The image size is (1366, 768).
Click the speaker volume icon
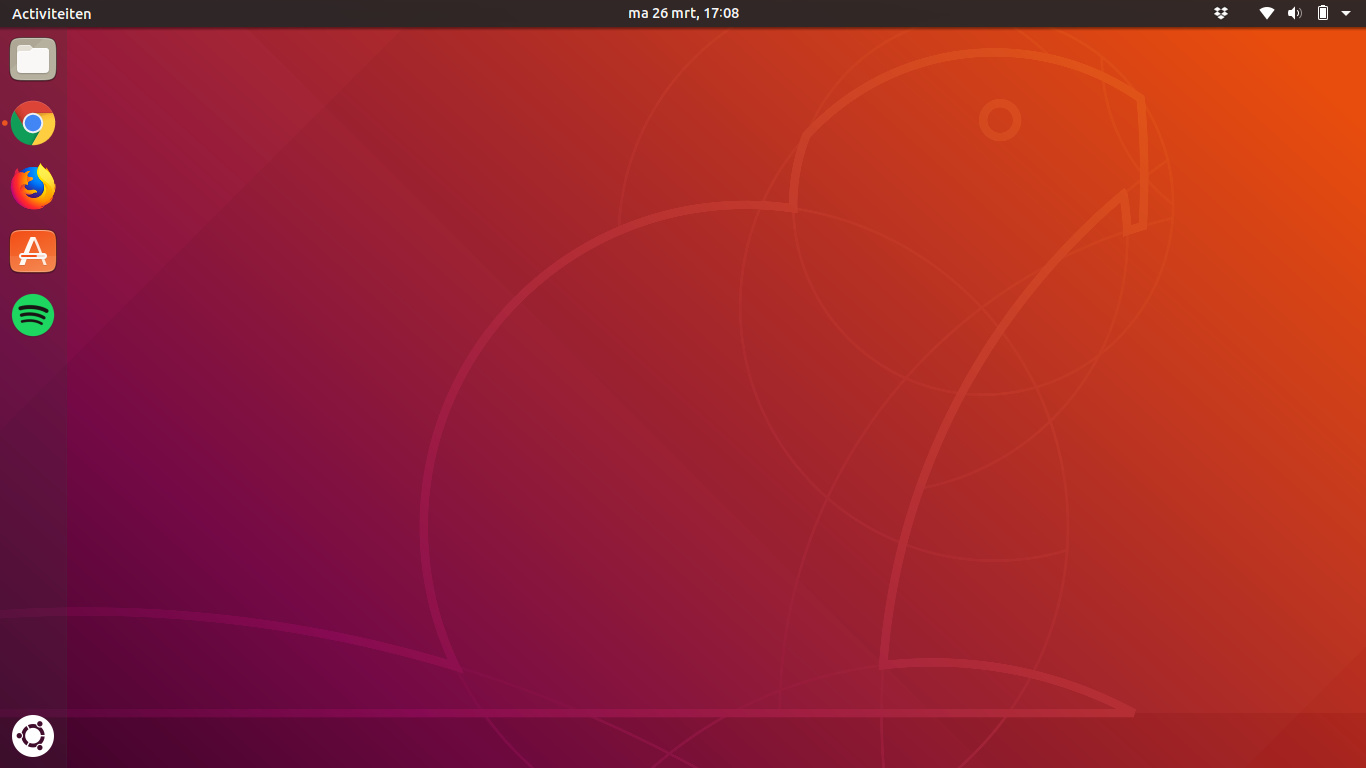[x=1294, y=13]
